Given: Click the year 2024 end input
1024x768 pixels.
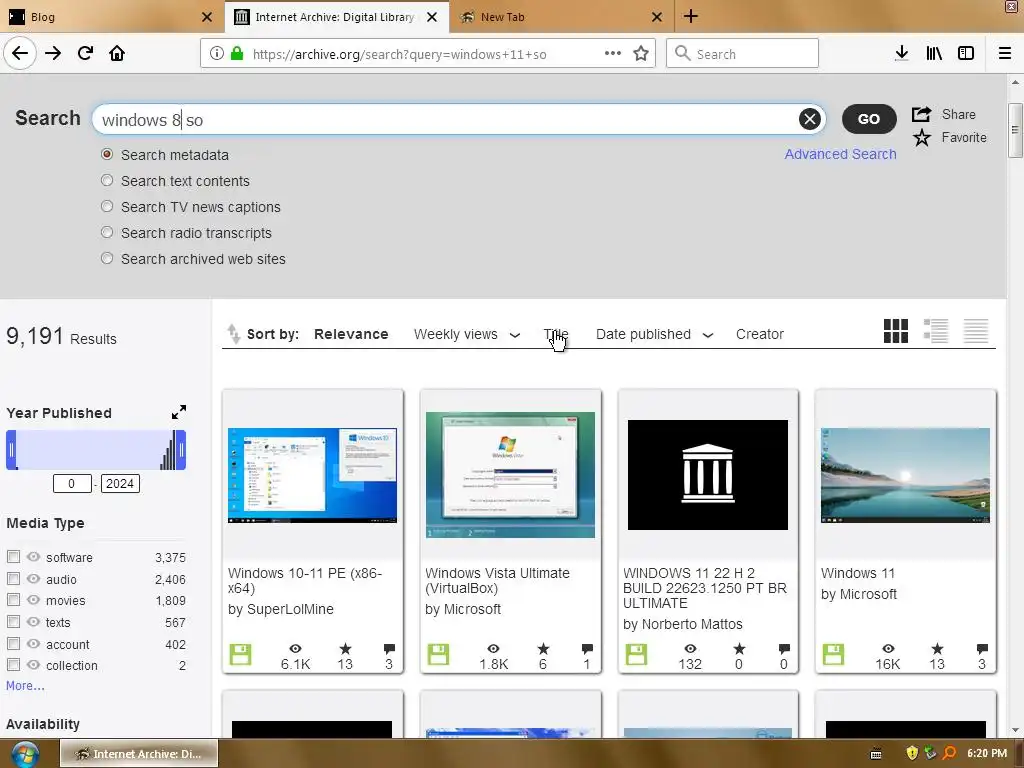Looking at the screenshot, I should click(120, 483).
